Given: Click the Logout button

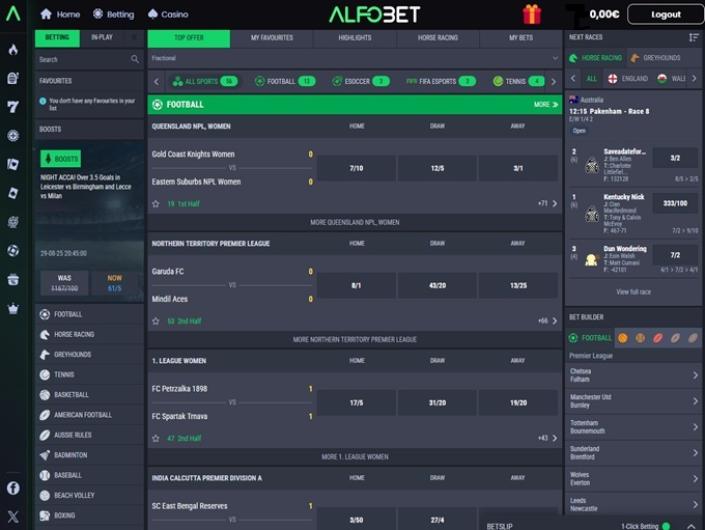Looking at the screenshot, I should pyautogui.click(x=666, y=15).
